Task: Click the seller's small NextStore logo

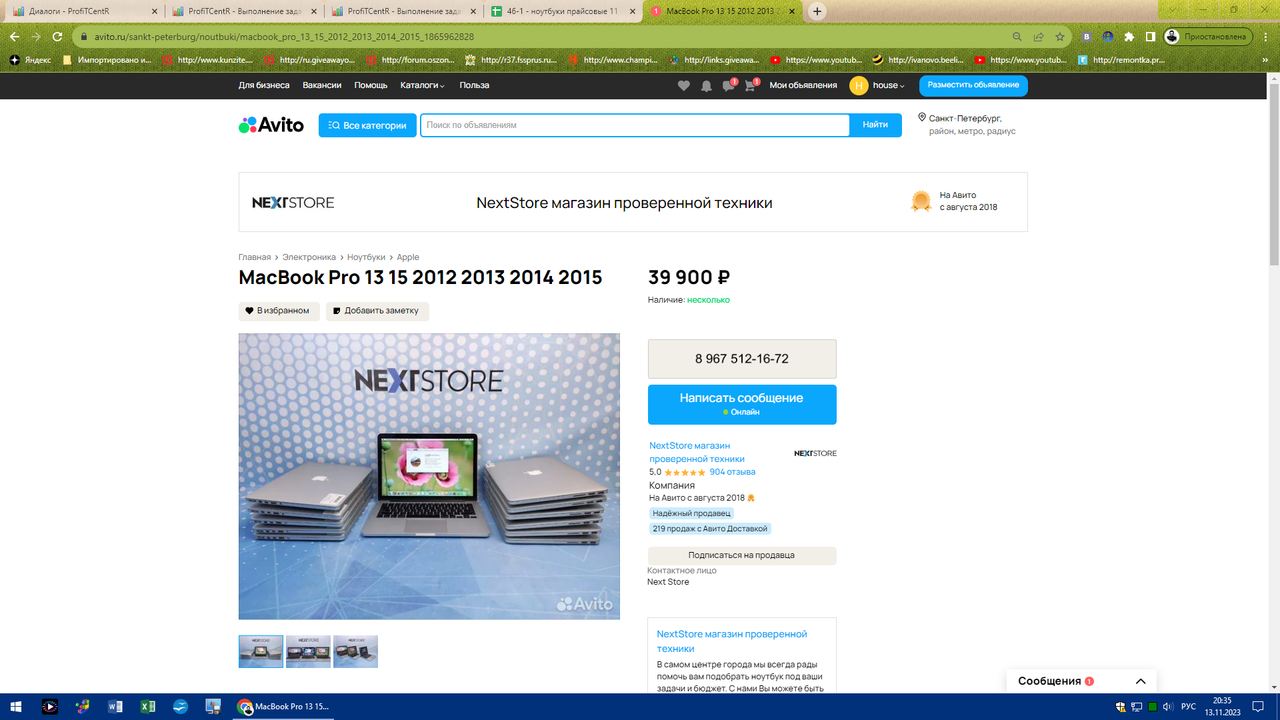Action: click(815, 453)
